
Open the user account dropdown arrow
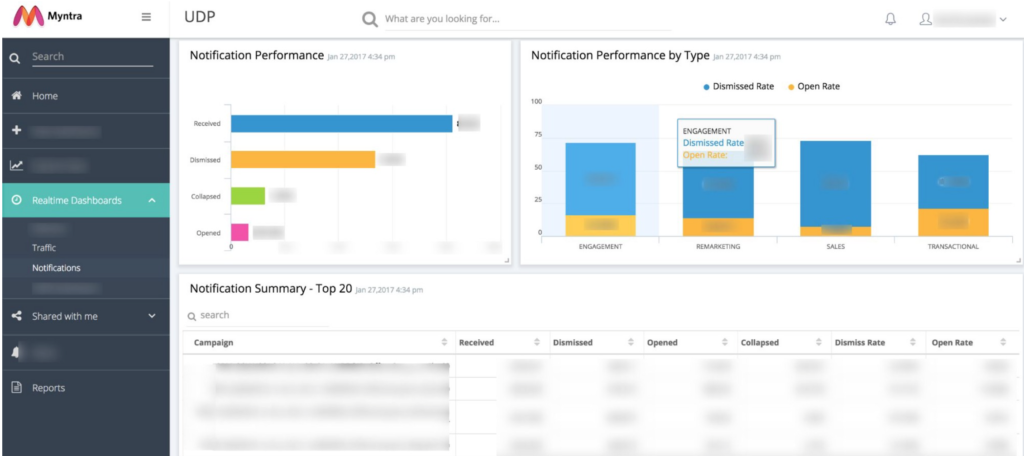click(x=1003, y=20)
